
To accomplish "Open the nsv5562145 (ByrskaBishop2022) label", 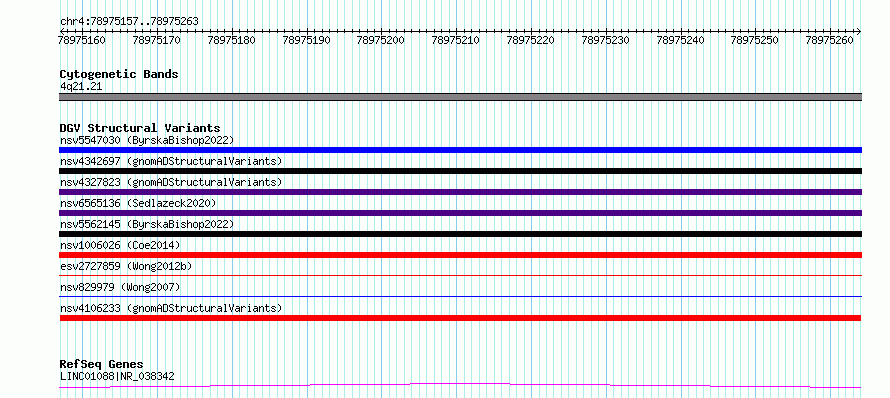I will point(147,224).
